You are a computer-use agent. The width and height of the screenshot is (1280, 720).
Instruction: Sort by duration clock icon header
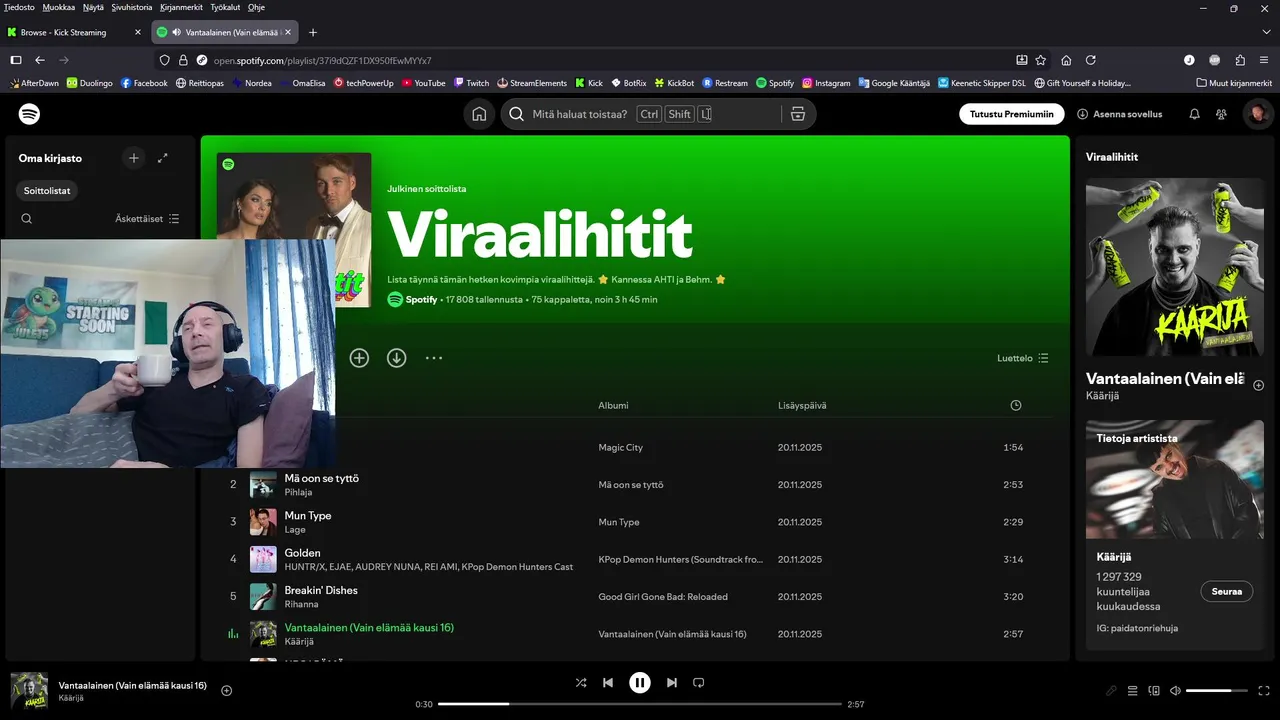tap(1016, 405)
